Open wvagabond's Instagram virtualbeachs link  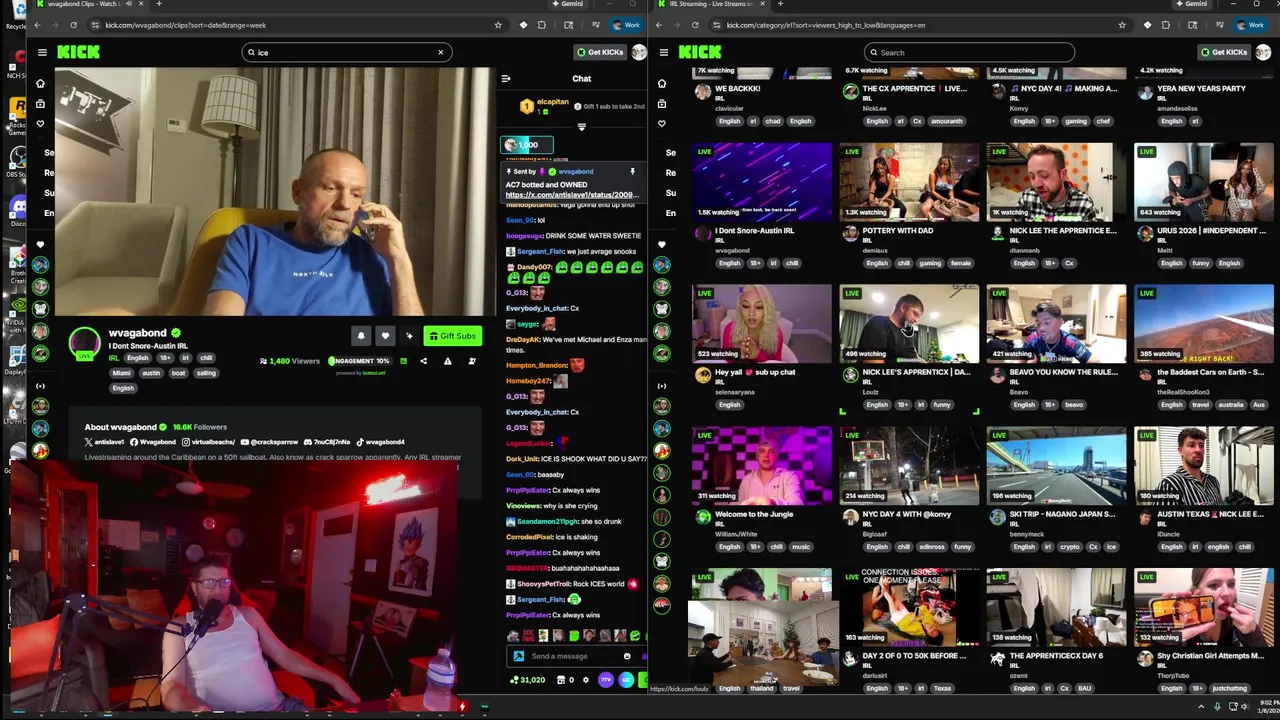click(x=207, y=442)
